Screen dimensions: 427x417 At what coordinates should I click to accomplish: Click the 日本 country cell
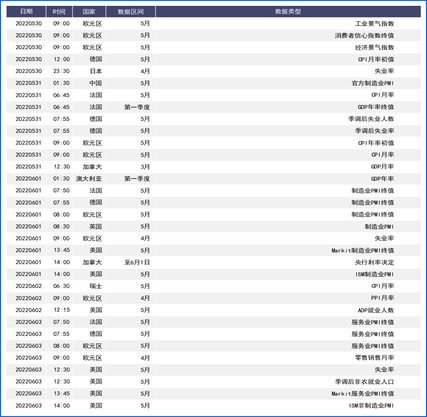[x=96, y=71]
